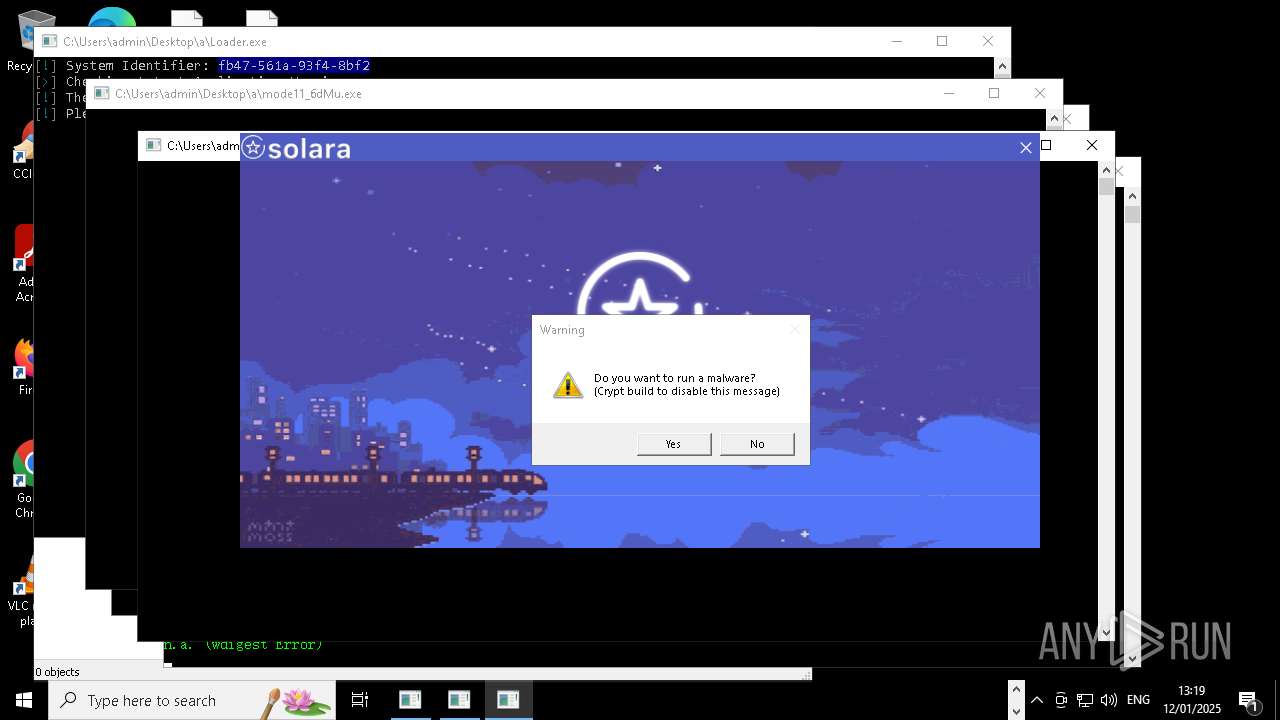The height and width of the screenshot is (720, 1280).
Task: Click the highlighted System Identifier value fb47-561a-93f4-8bf2
Action: pyautogui.click(x=294, y=66)
